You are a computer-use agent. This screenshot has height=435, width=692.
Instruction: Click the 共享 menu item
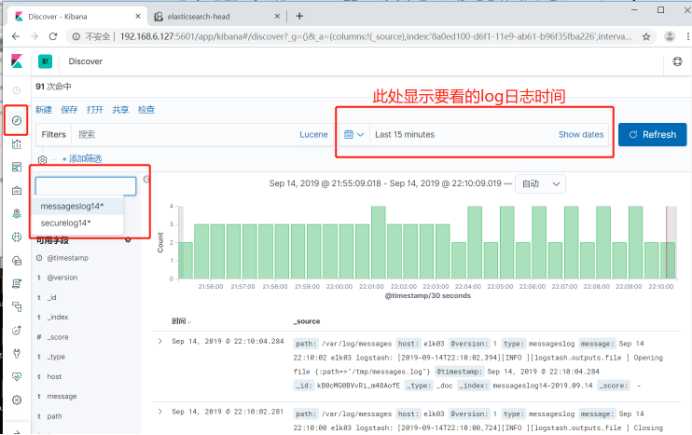(120, 109)
